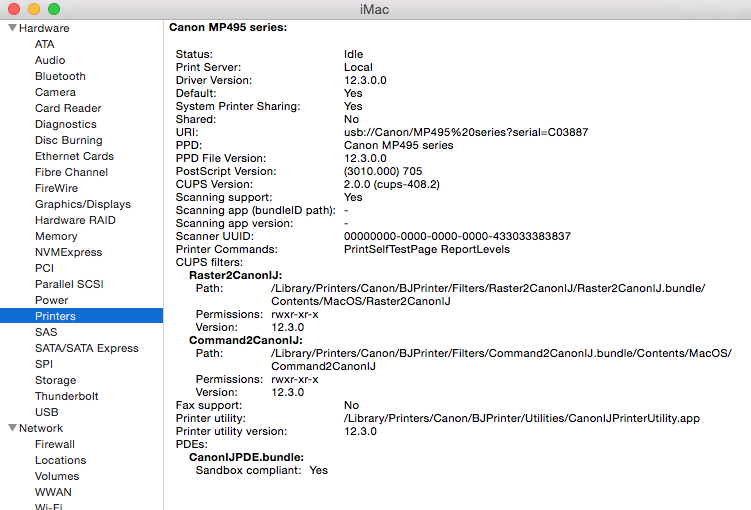Zoom the window using the green button
The width and height of the screenshot is (751, 510).
[54, 9]
